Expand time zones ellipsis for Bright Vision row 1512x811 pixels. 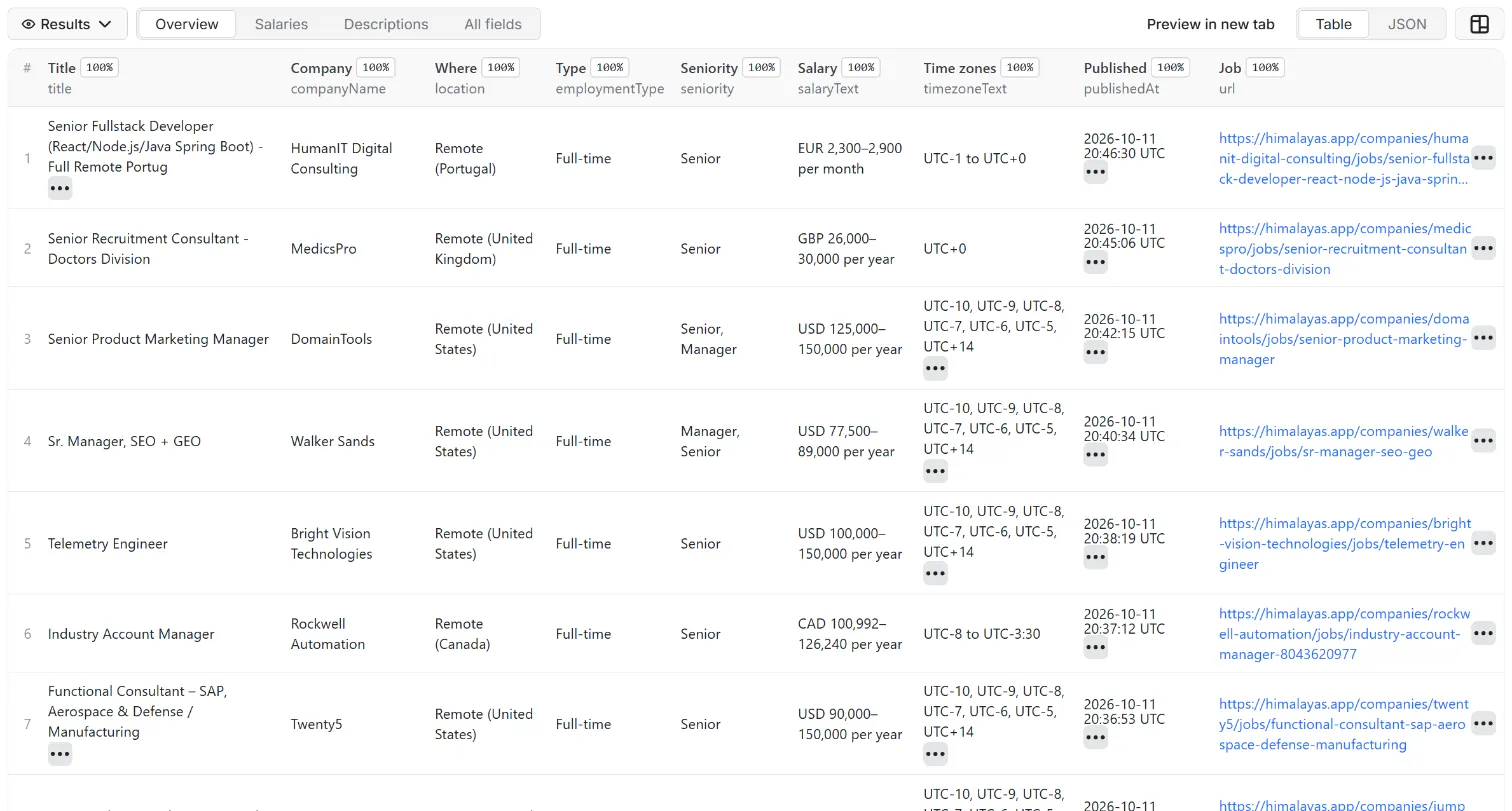click(x=935, y=573)
